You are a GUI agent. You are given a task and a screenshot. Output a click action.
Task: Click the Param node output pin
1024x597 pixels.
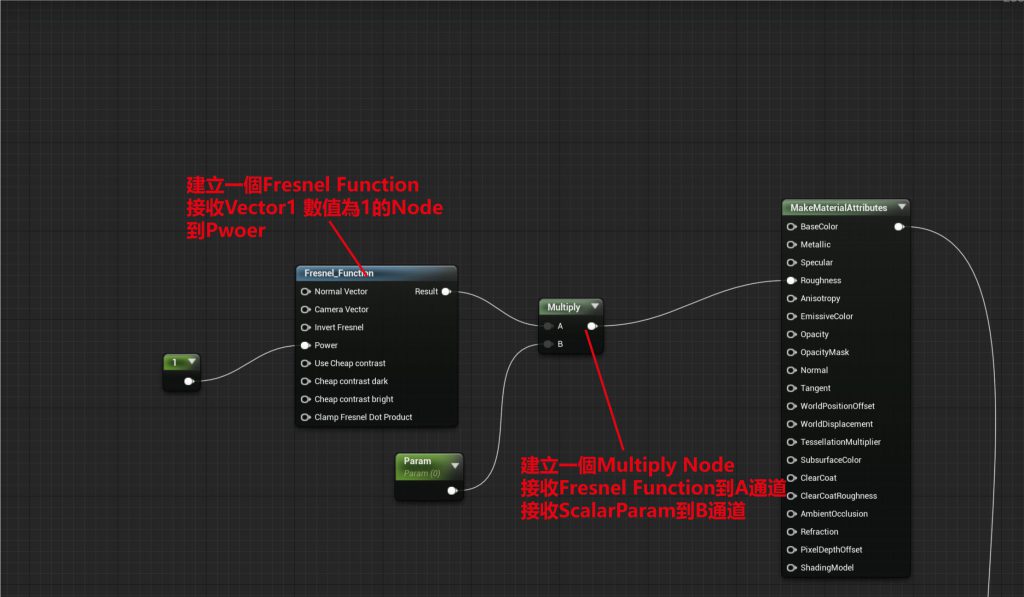point(453,490)
